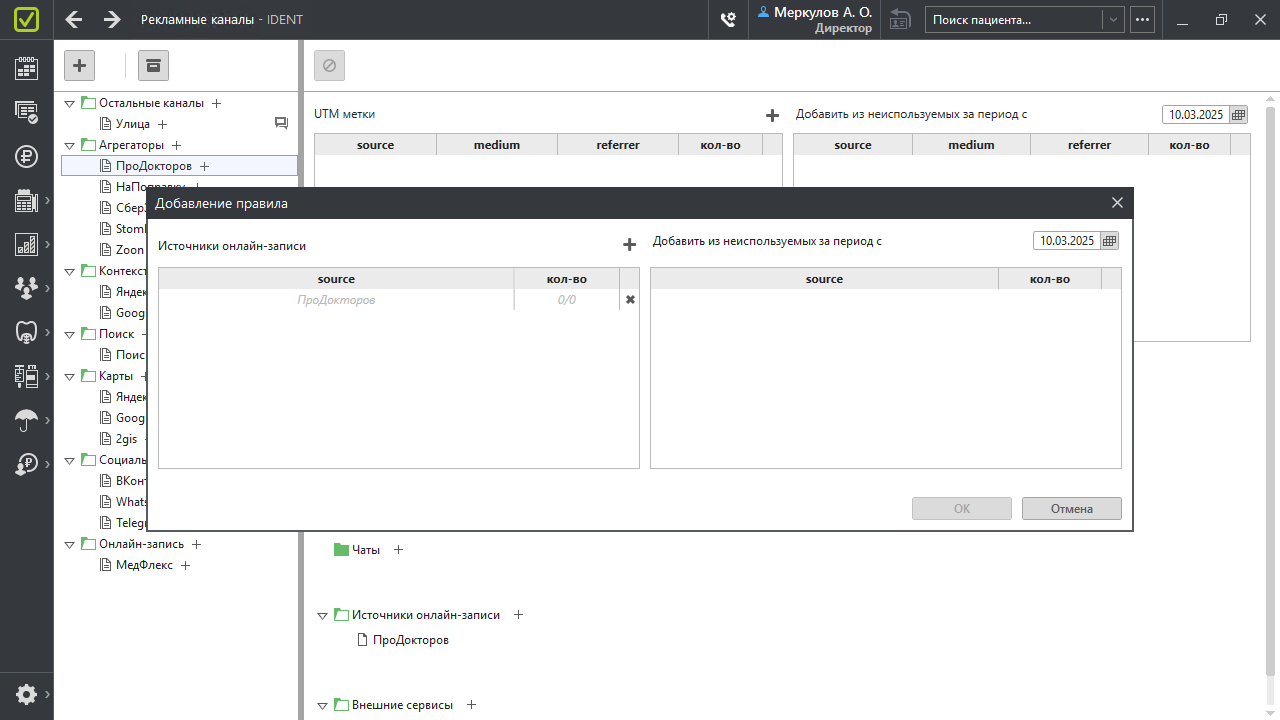The height and width of the screenshot is (720, 1280).
Task: Open the schedule calendar sidebar icon
Action: tap(27, 68)
